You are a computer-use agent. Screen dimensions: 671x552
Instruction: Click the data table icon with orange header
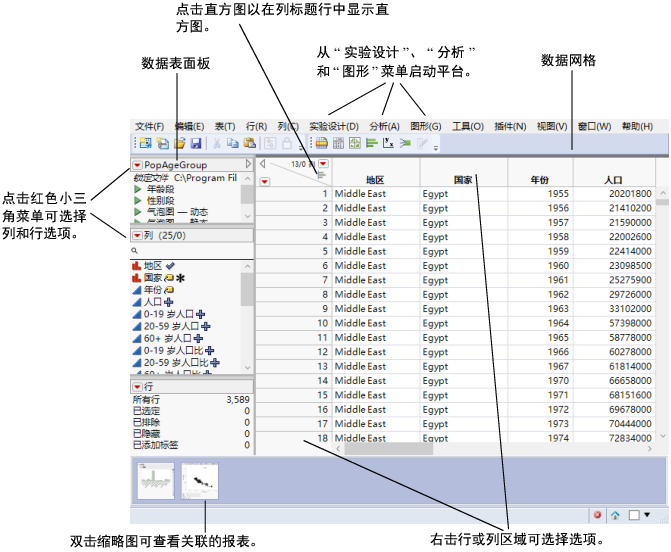[322, 143]
